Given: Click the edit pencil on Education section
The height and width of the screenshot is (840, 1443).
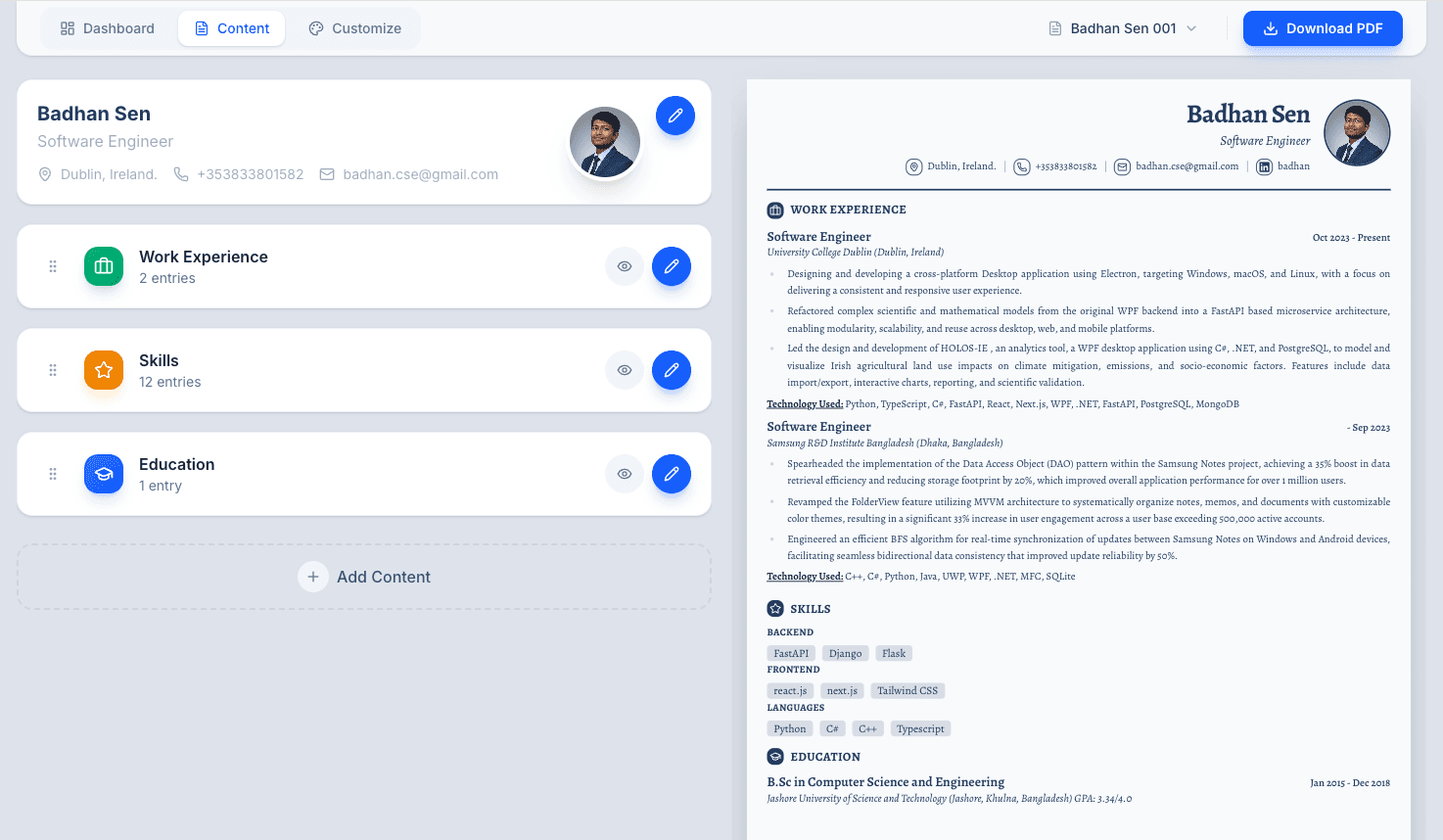Looking at the screenshot, I should [x=672, y=474].
